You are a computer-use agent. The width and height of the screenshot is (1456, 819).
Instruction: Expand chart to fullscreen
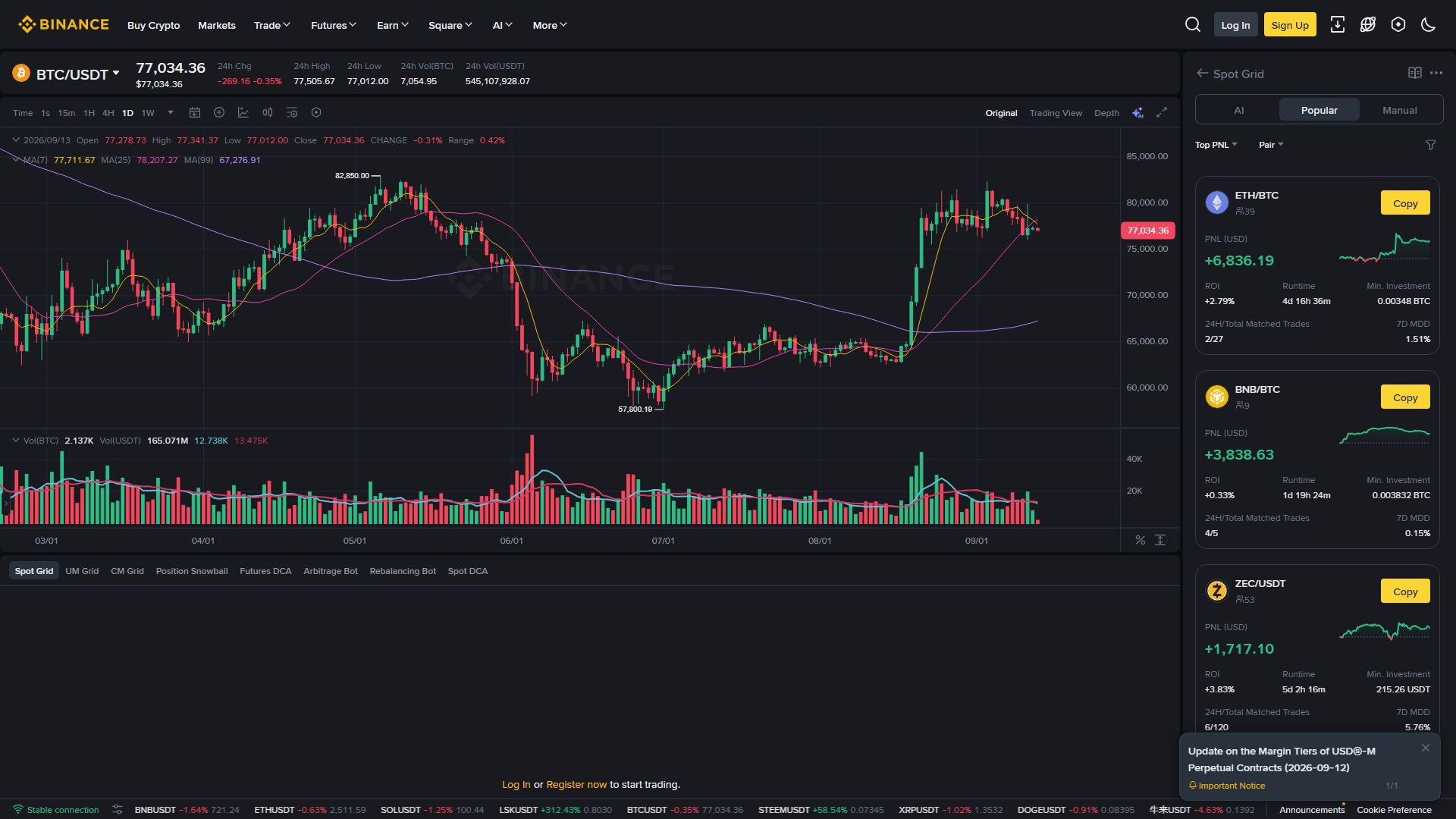[x=1162, y=113]
